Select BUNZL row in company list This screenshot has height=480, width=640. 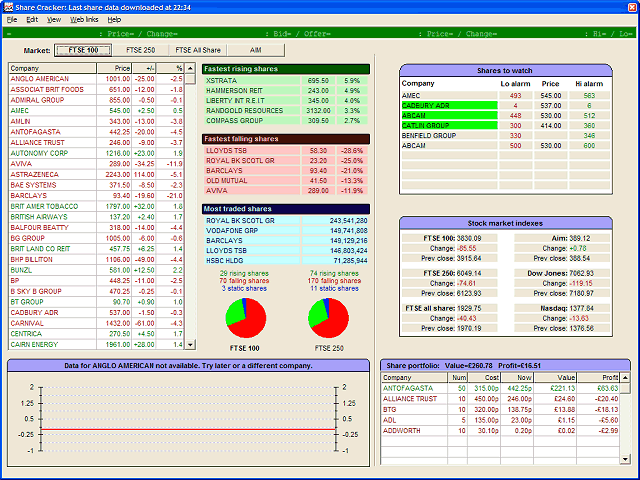point(96,270)
